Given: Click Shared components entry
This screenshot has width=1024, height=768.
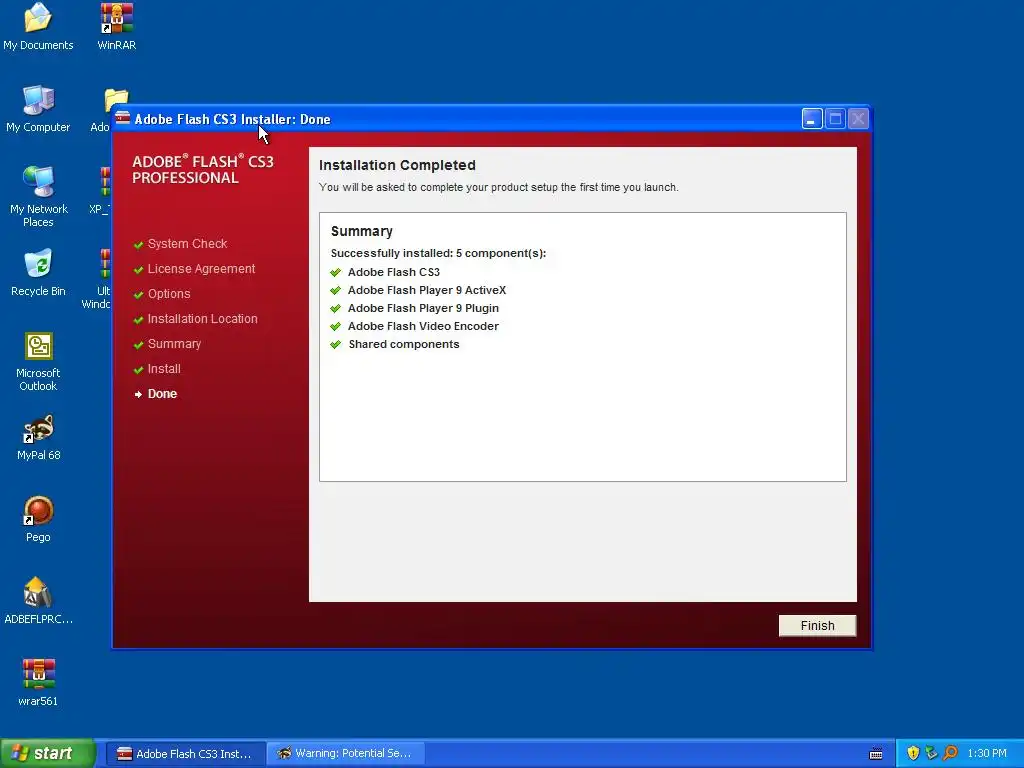Looking at the screenshot, I should pos(404,344).
